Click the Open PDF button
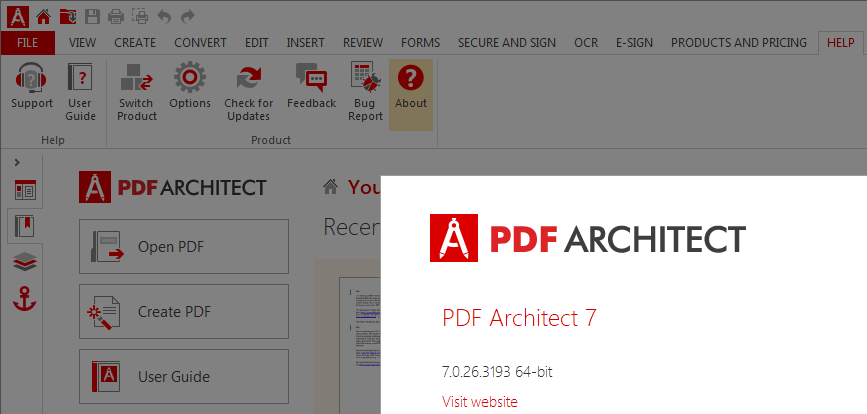Screen dimensions: 867x414 coord(184,247)
